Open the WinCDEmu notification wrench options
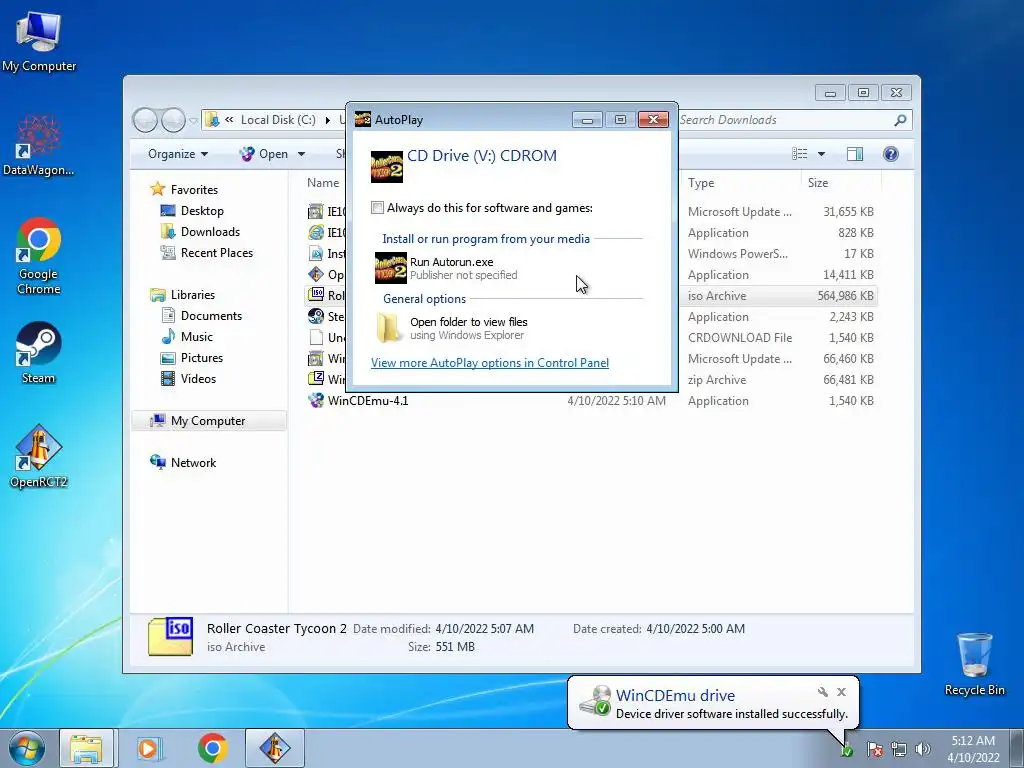Image resolution: width=1024 pixels, height=768 pixels. tap(823, 692)
